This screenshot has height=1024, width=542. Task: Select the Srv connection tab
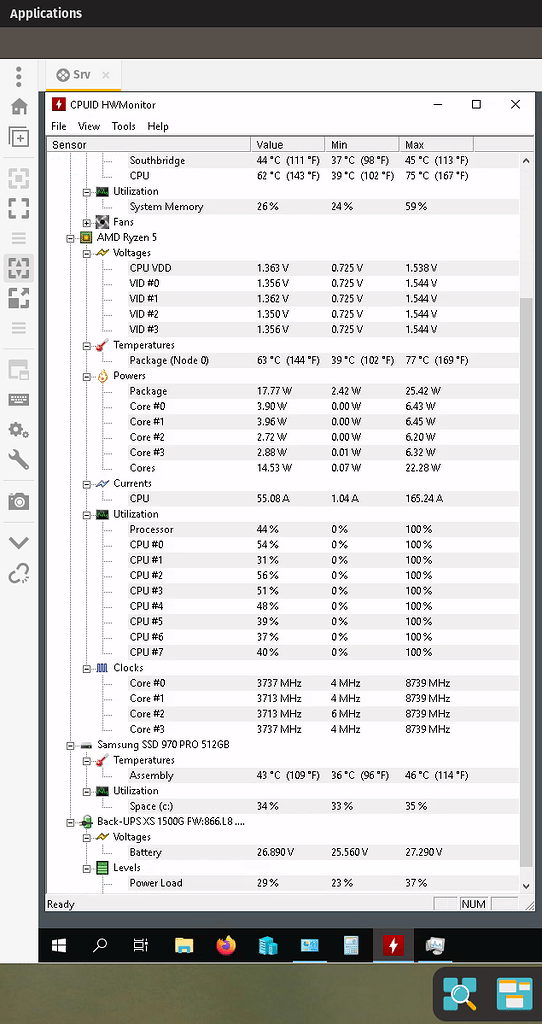tap(83, 74)
